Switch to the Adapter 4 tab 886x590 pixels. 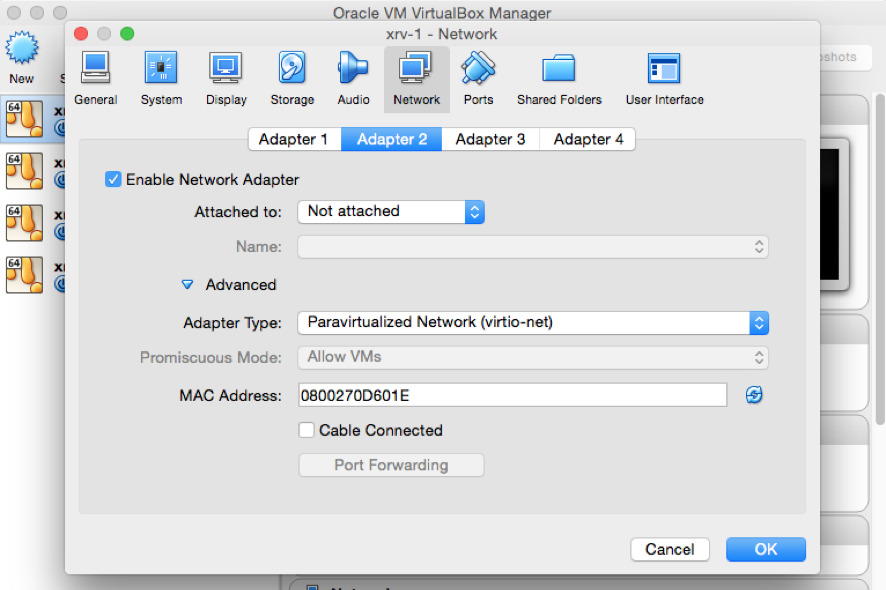588,139
